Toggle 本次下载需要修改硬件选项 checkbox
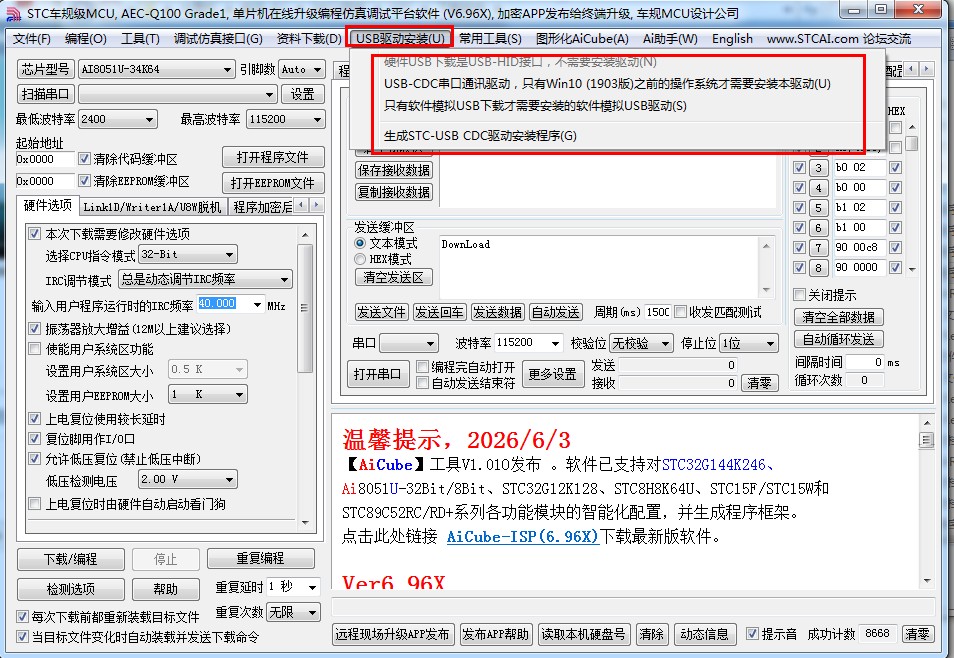 click(x=35, y=233)
